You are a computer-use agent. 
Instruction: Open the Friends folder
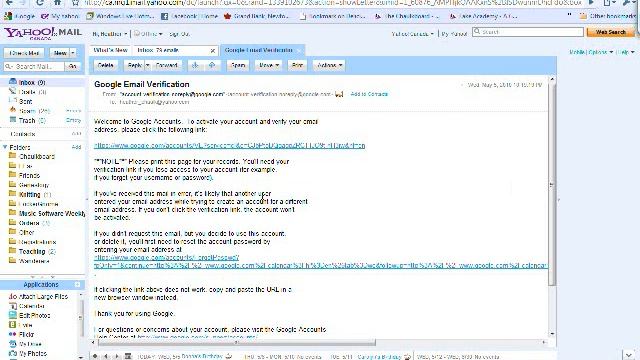click(24, 176)
